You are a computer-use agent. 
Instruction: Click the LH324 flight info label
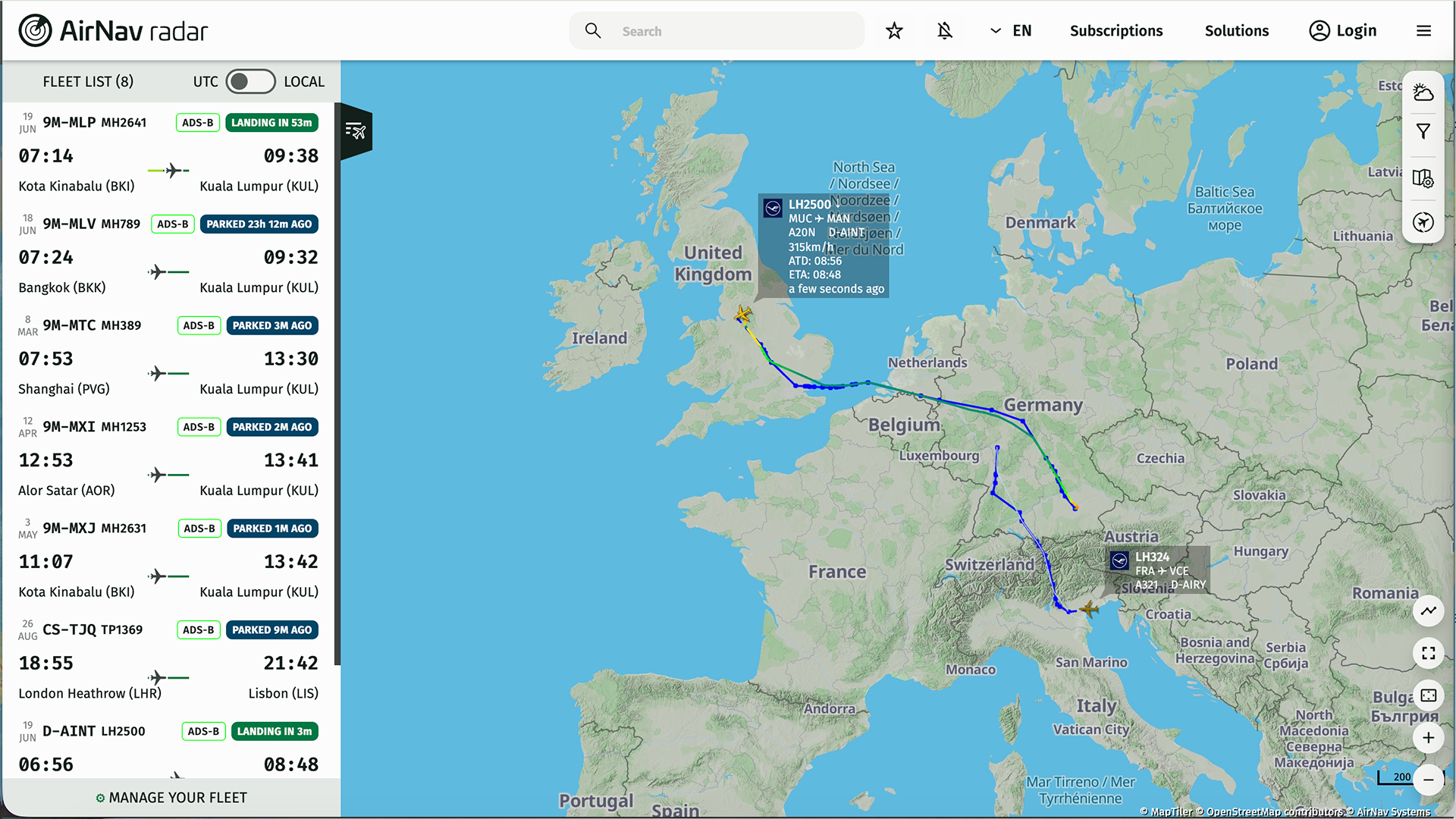(1157, 570)
